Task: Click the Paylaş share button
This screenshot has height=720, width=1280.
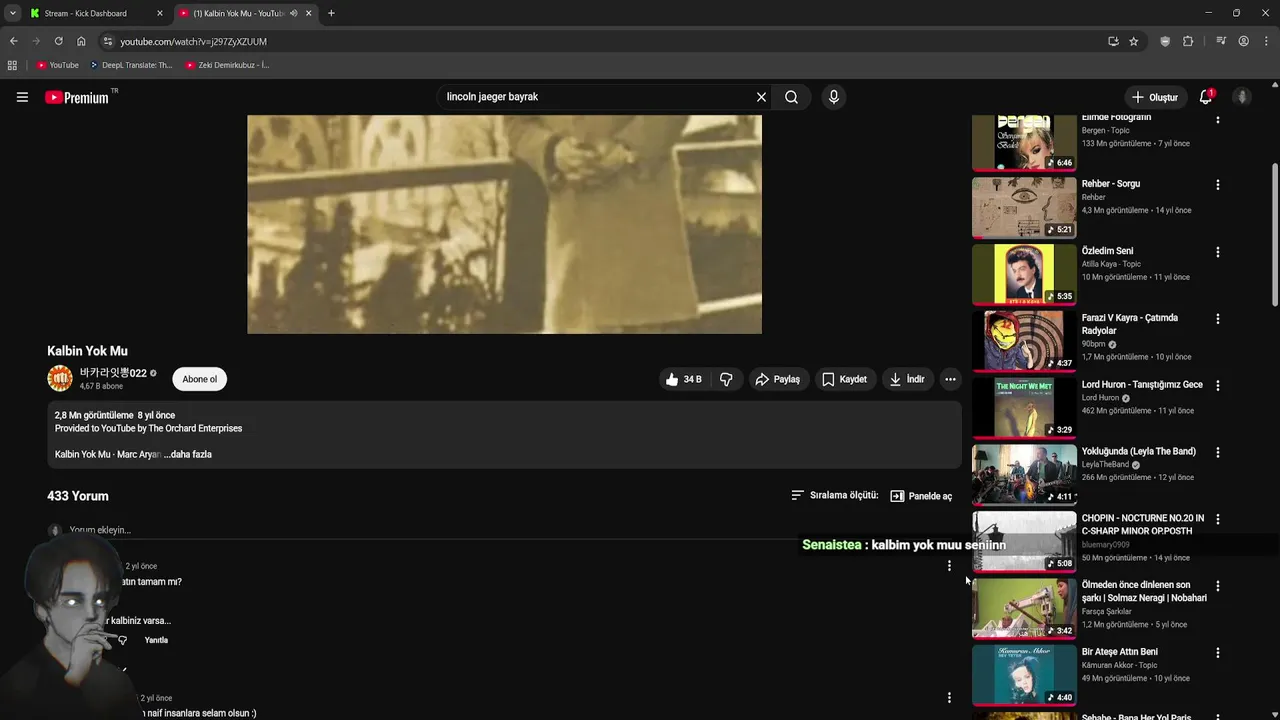Action: tap(778, 379)
